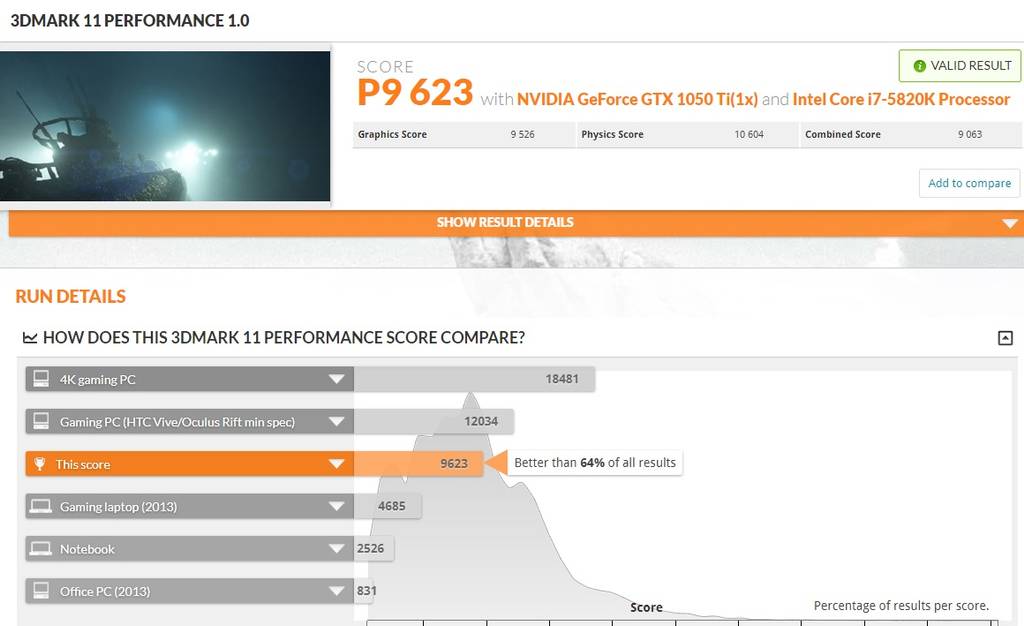Click the Notebook label
The image size is (1024, 626).
pyautogui.click(x=87, y=550)
